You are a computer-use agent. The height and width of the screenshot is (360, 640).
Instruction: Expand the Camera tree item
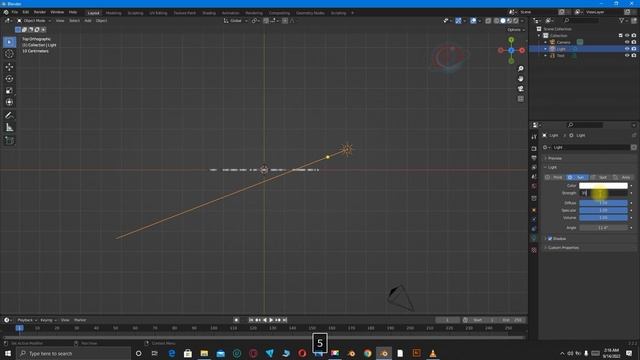pyautogui.click(x=545, y=42)
